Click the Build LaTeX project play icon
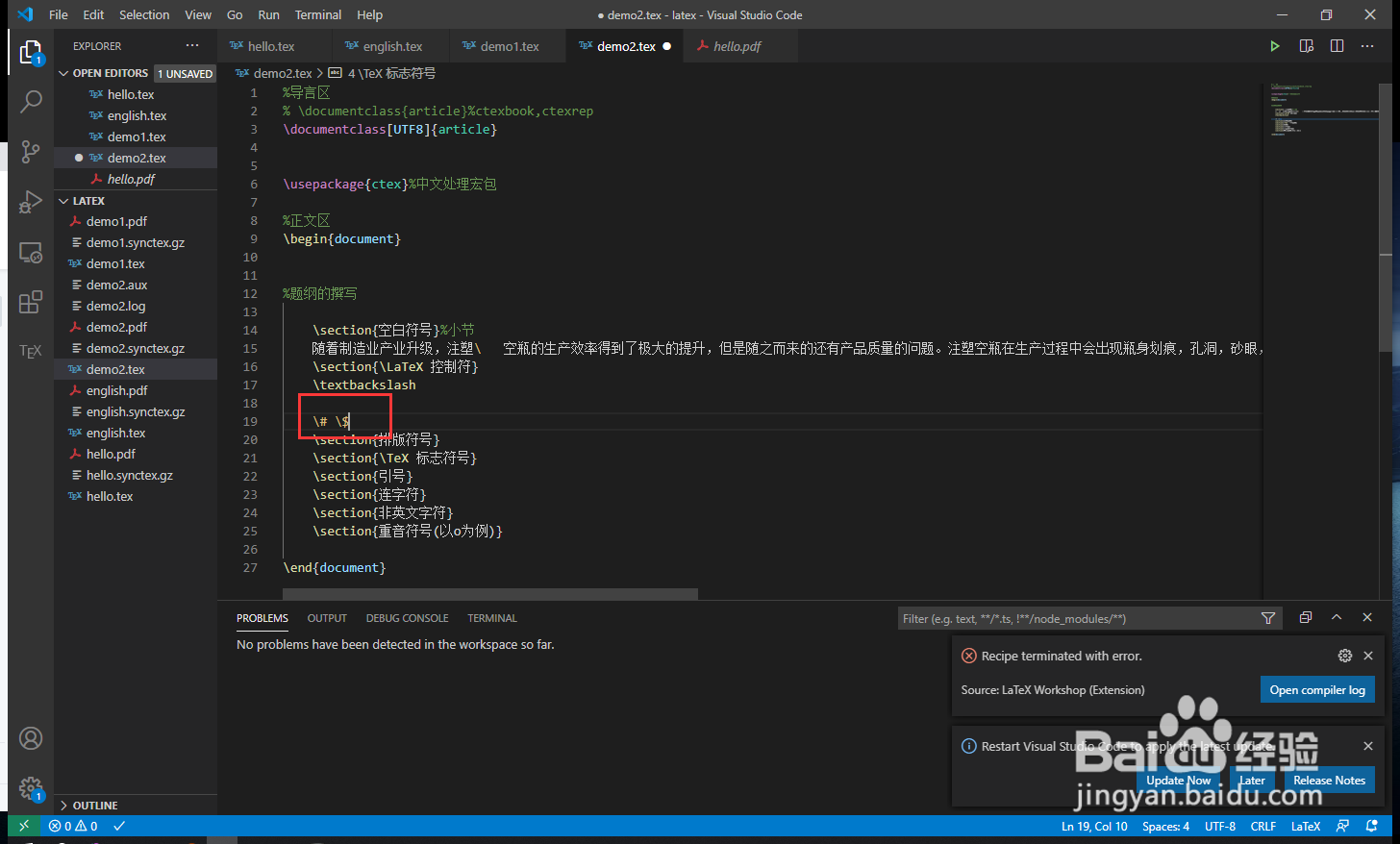This screenshot has width=1400, height=844. tap(1275, 46)
